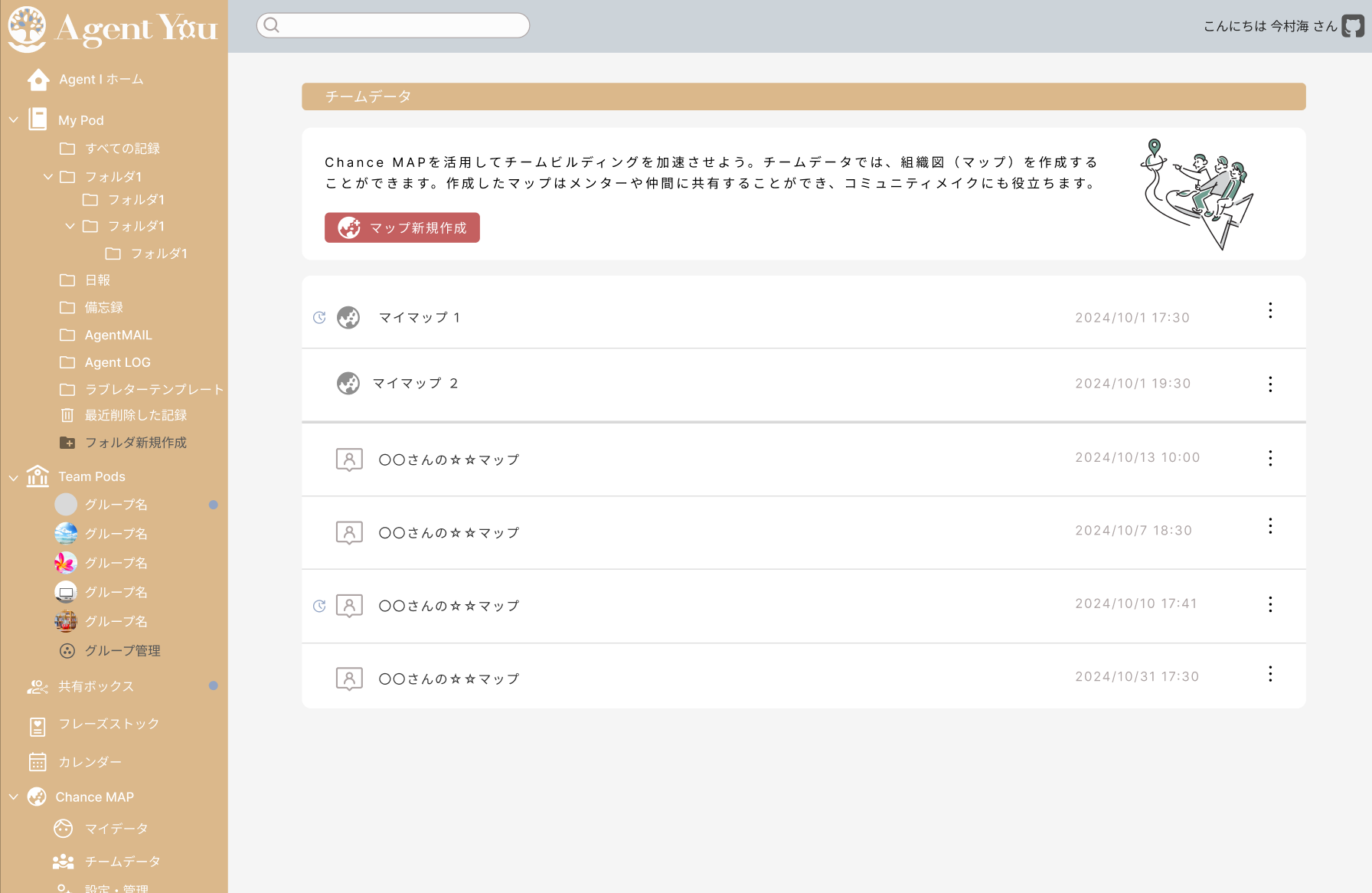This screenshot has width=1372, height=893.
Task: Select マイデータ under Chance MAP
Action: tap(116, 829)
